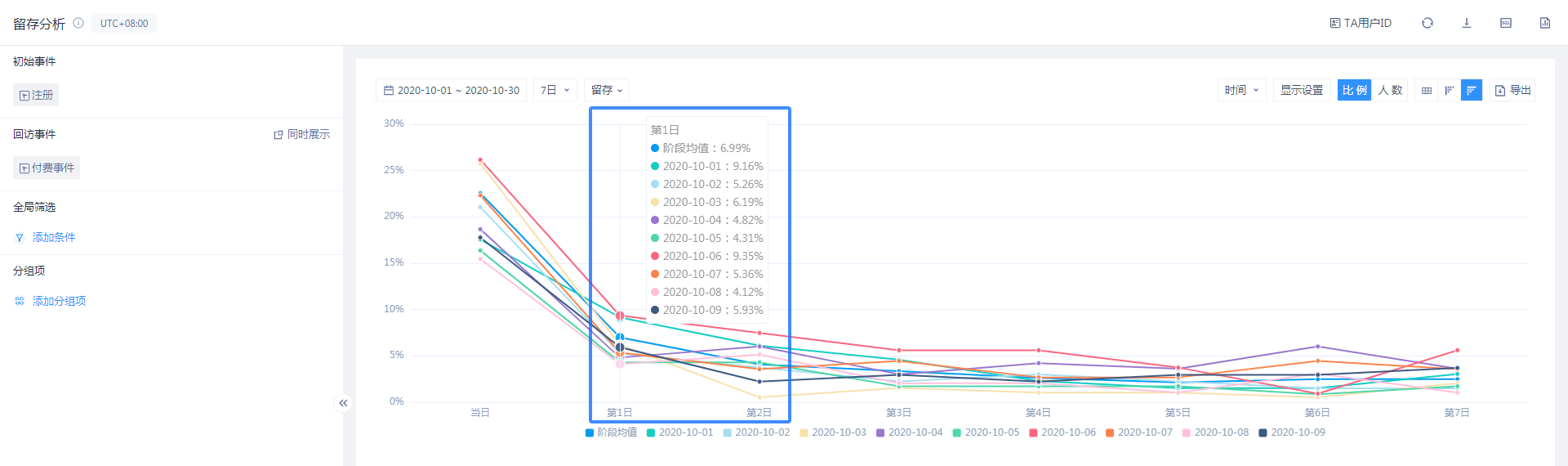Click the 注册 initial event tag
This screenshot has width=1568, height=466.
(x=36, y=95)
